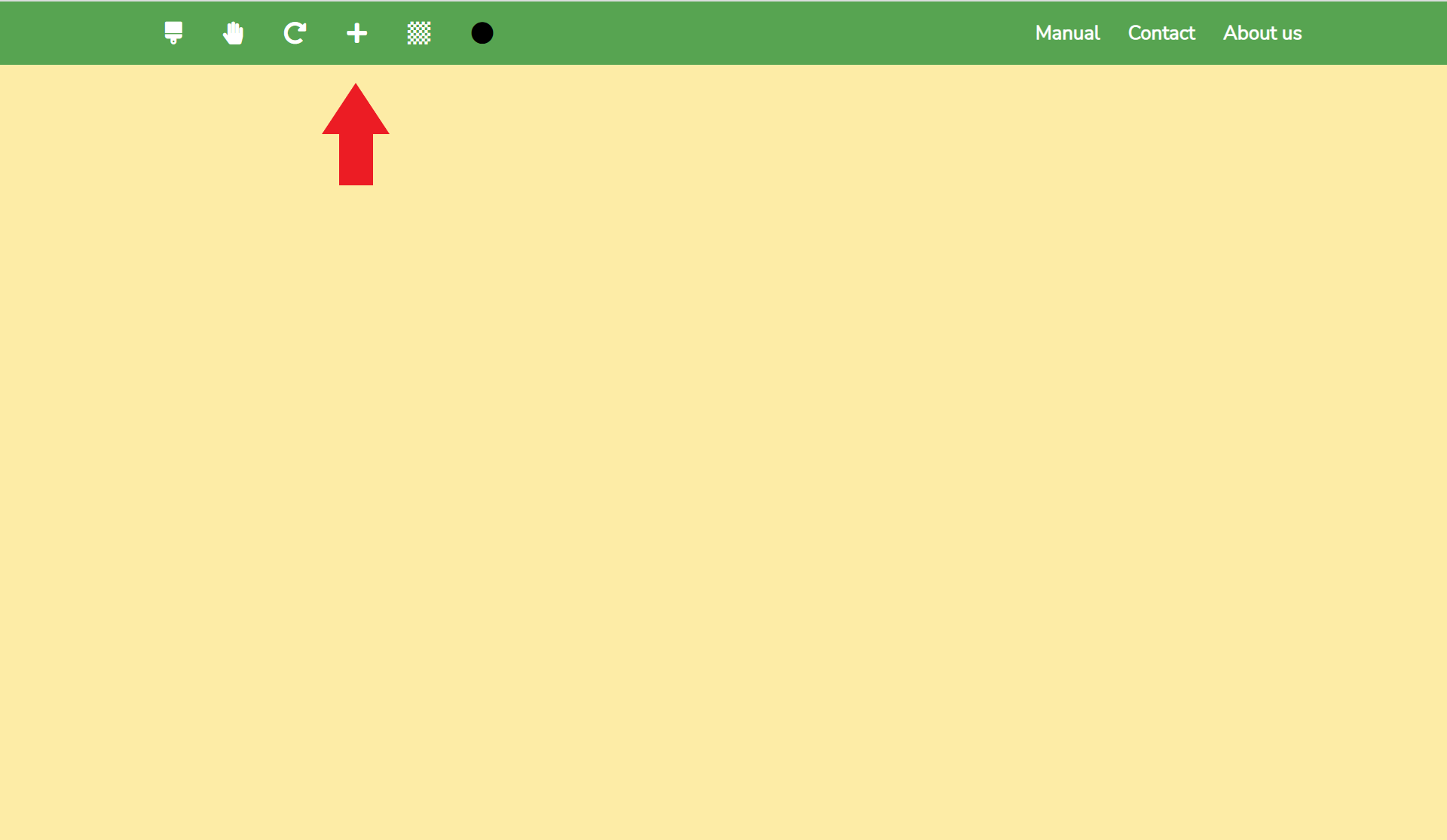The height and width of the screenshot is (840, 1447).
Task: Click the Manual navigation link
Action: tap(1067, 33)
